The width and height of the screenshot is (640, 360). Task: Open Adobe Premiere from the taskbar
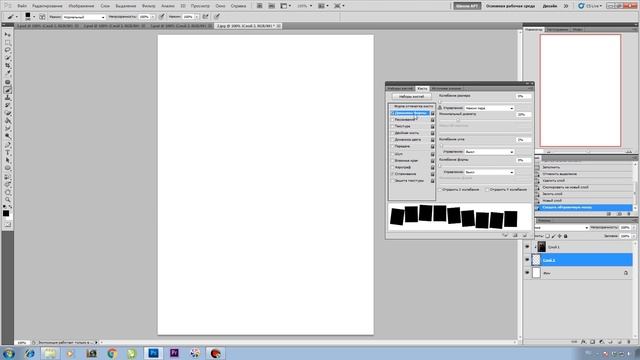tap(174, 353)
